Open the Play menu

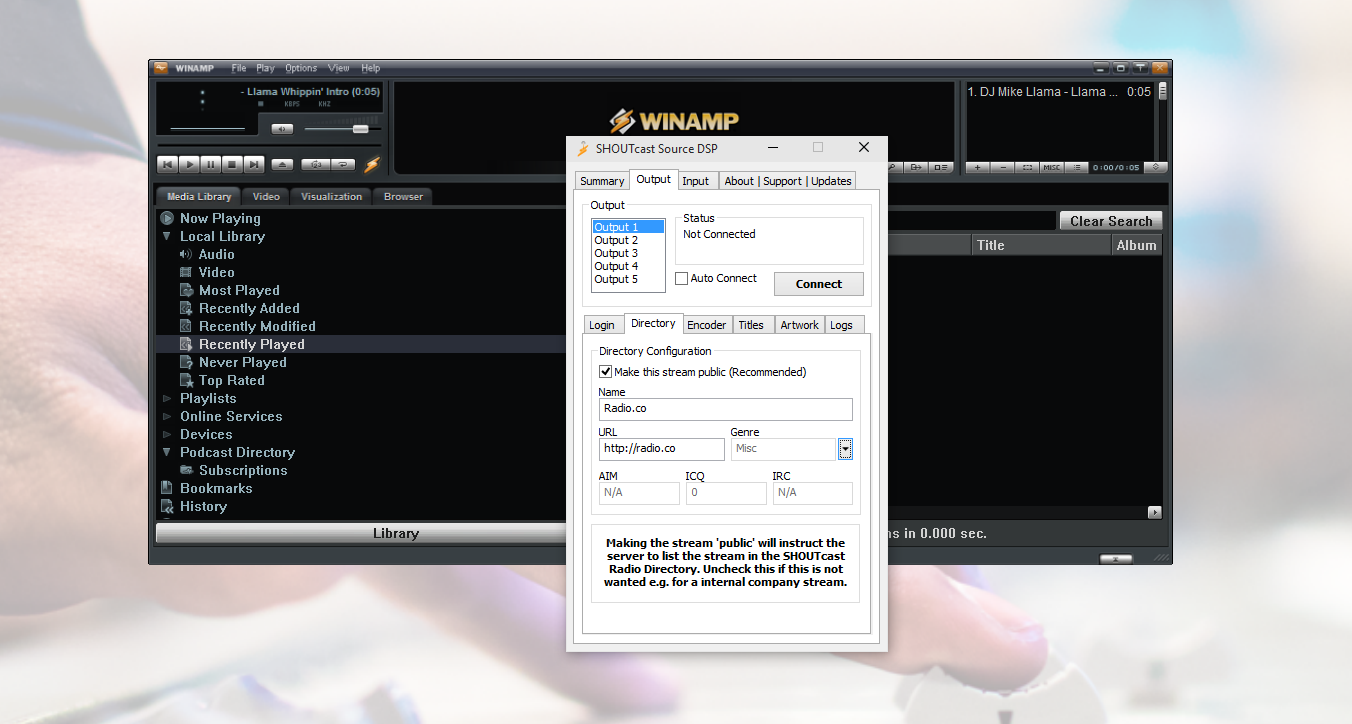(x=265, y=68)
